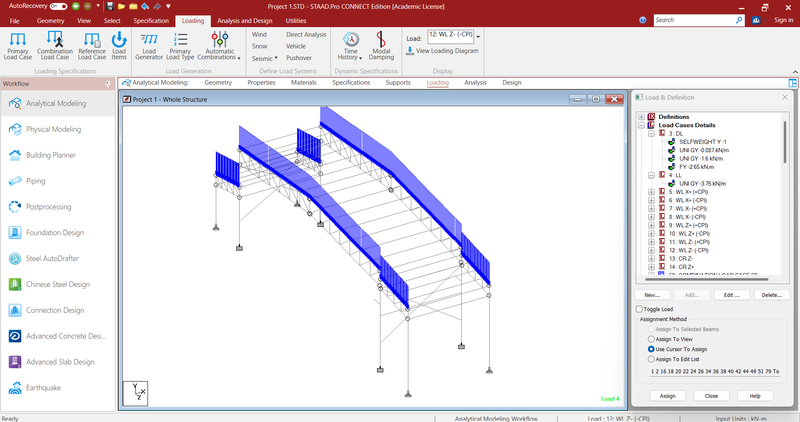The height and width of the screenshot is (422, 800).
Task: Collapse Load Cases Details node
Action: pos(641,125)
